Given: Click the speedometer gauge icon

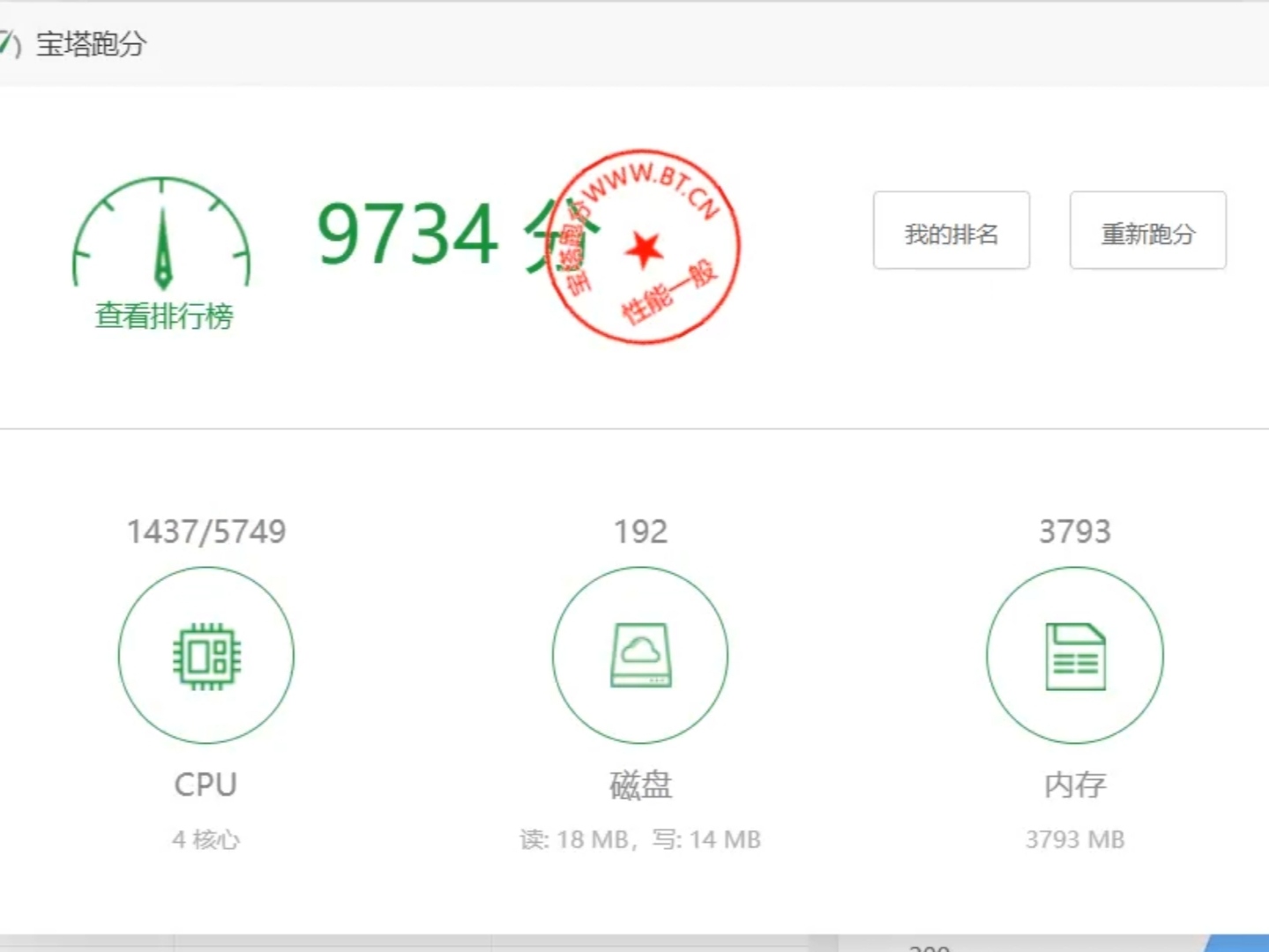Looking at the screenshot, I should 161,234.
